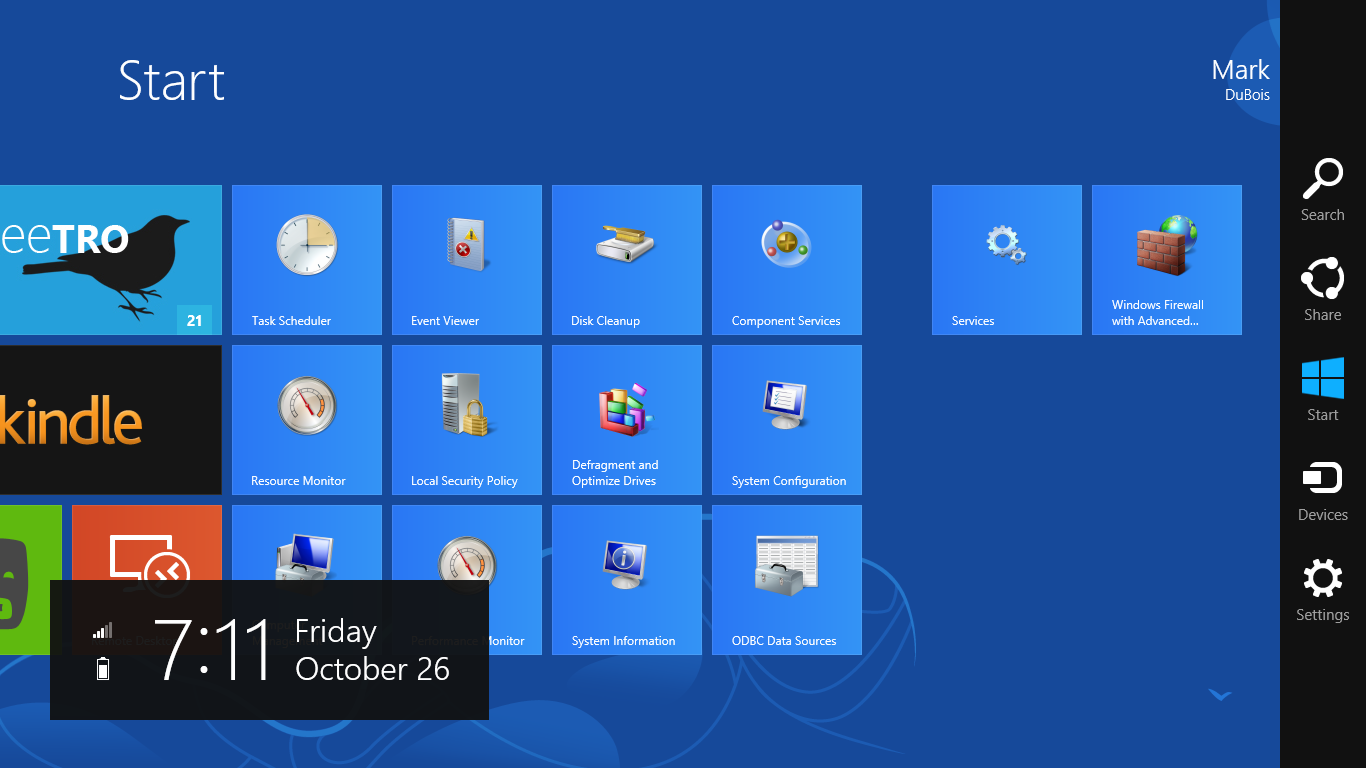Click the network signal strength icon

click(x=102, y=630)
